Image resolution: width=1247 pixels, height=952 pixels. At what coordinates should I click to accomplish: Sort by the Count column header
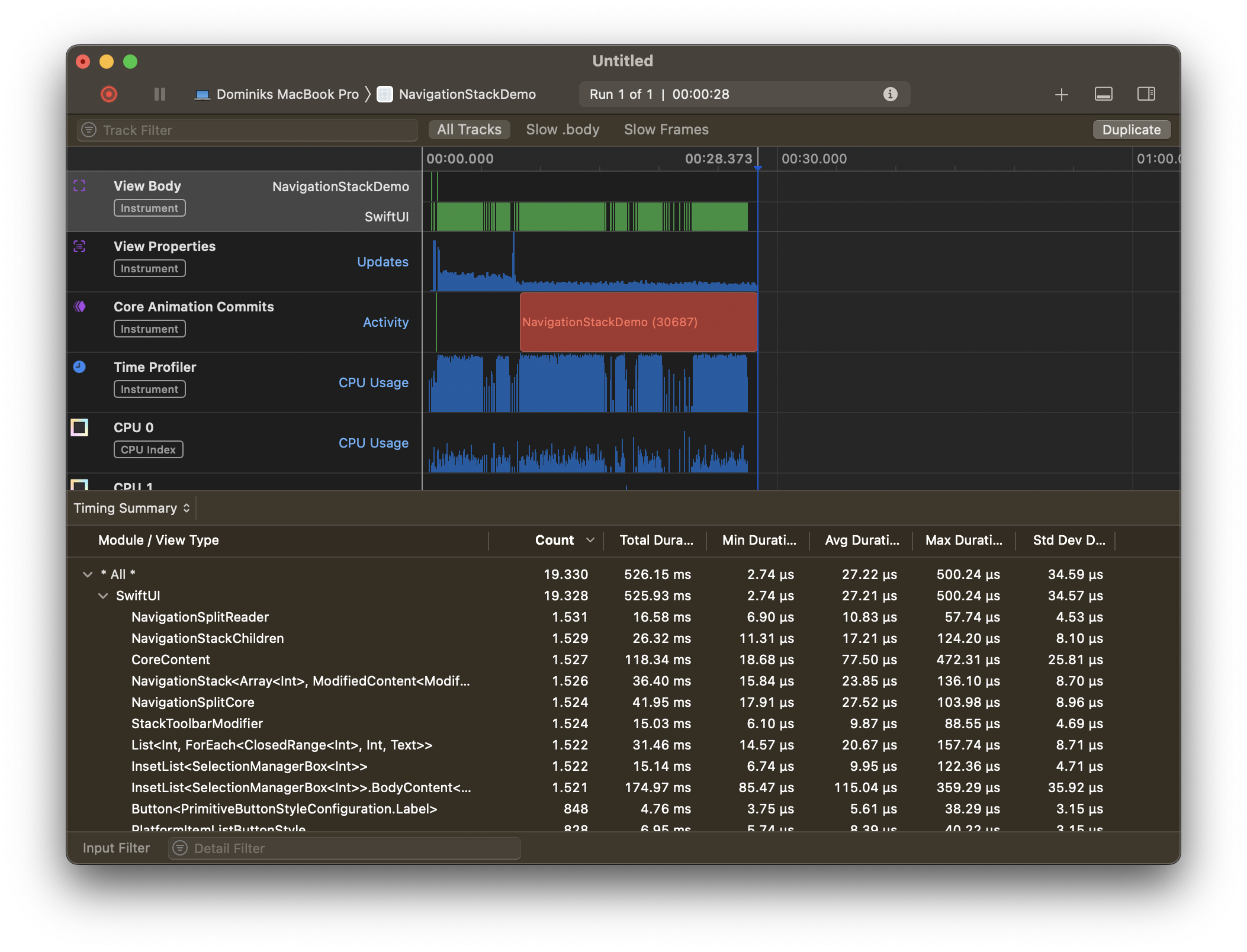[554, 540]
